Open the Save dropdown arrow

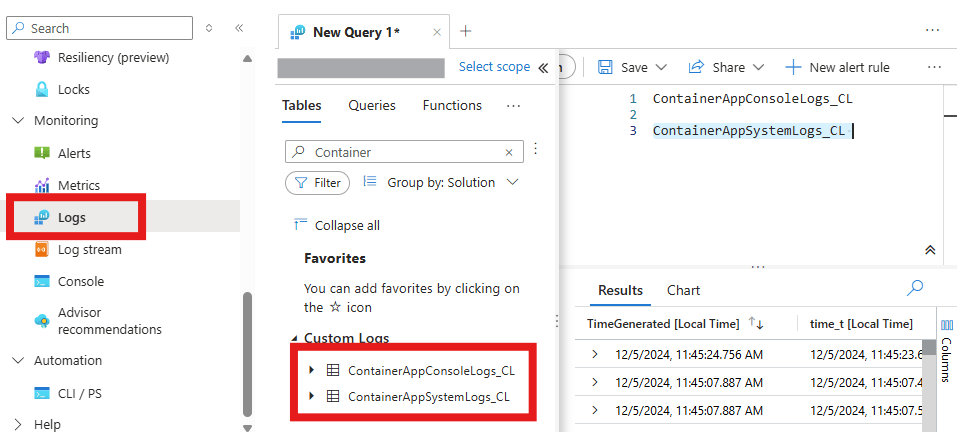point(661,67)
